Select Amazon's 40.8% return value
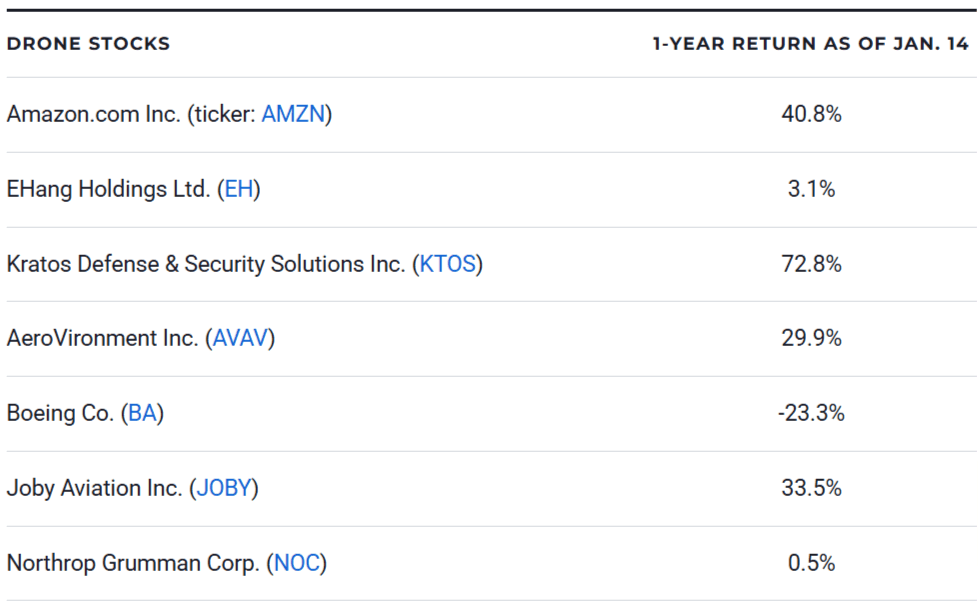The width and height of the screenshot is (978, 602). 811,114
